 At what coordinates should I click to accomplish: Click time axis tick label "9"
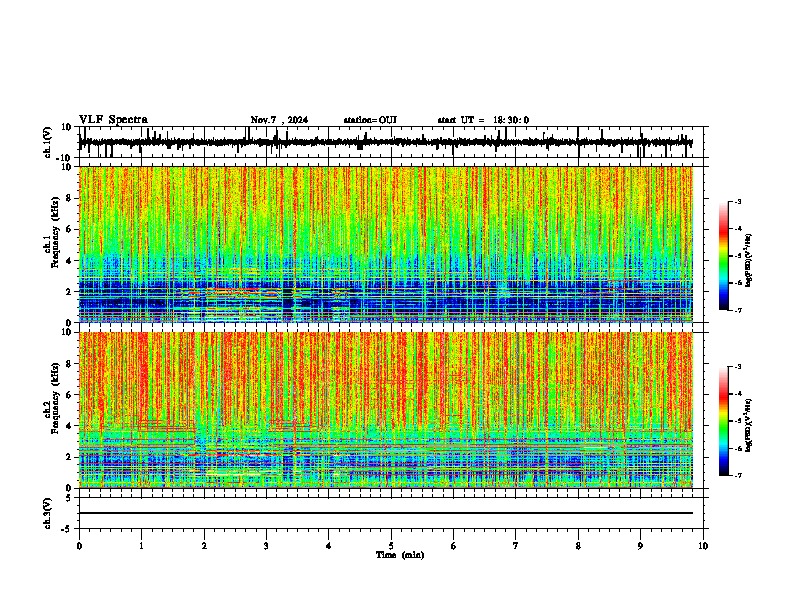pyautogui.click(x=640, y=546)
